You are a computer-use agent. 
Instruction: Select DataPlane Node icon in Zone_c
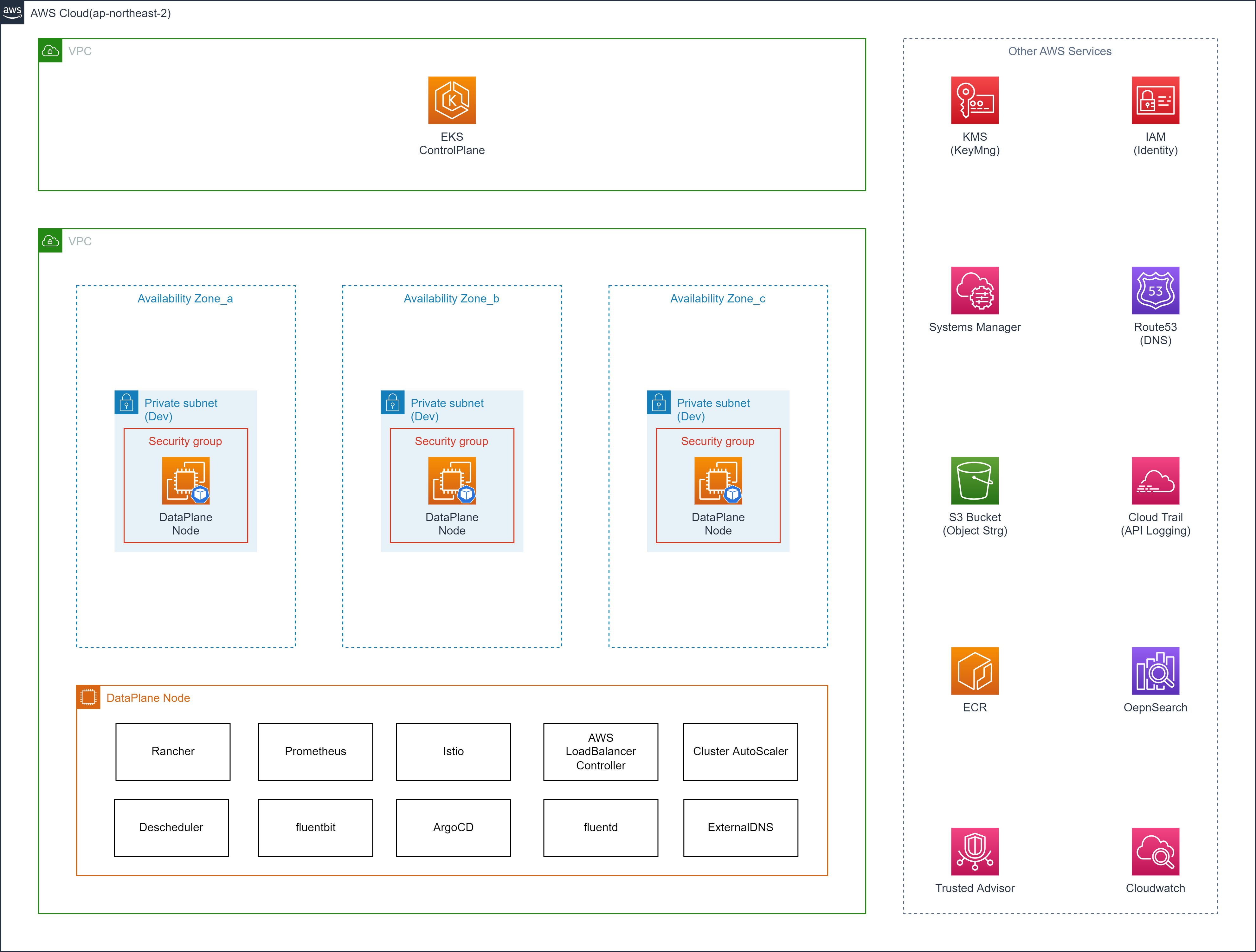(718, 481)
